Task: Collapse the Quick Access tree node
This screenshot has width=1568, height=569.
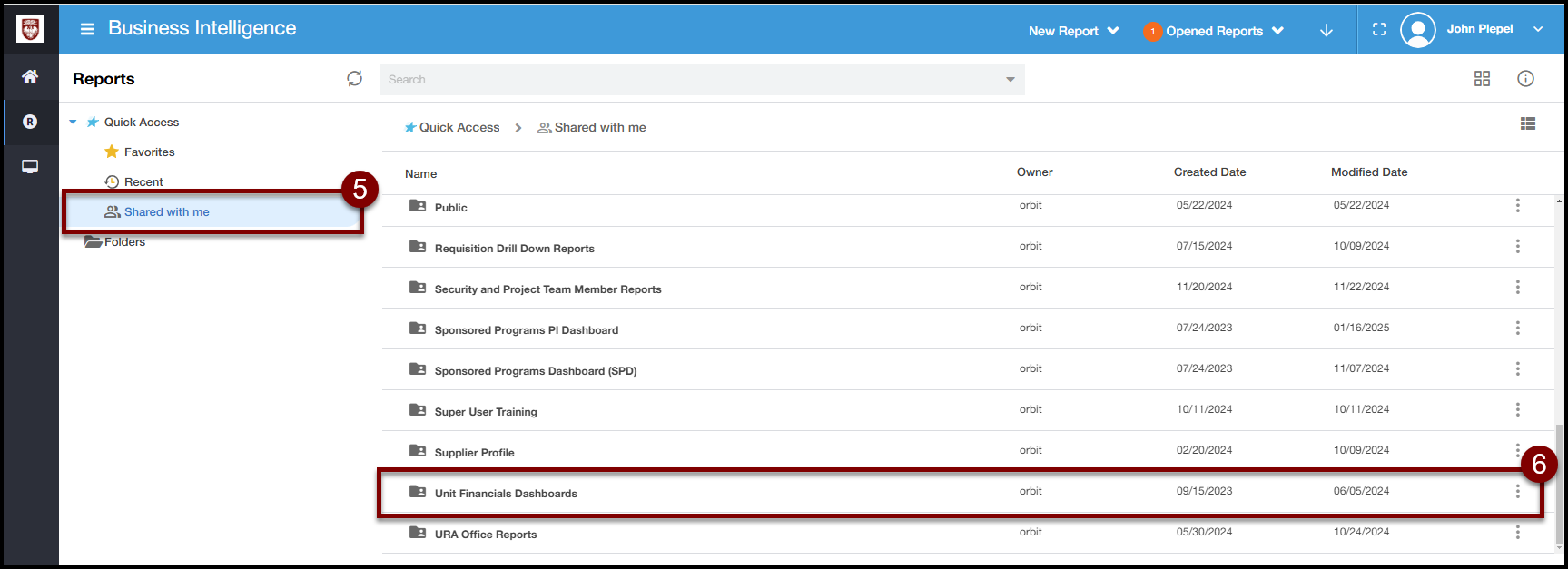Action: click(x=73, y=122)
